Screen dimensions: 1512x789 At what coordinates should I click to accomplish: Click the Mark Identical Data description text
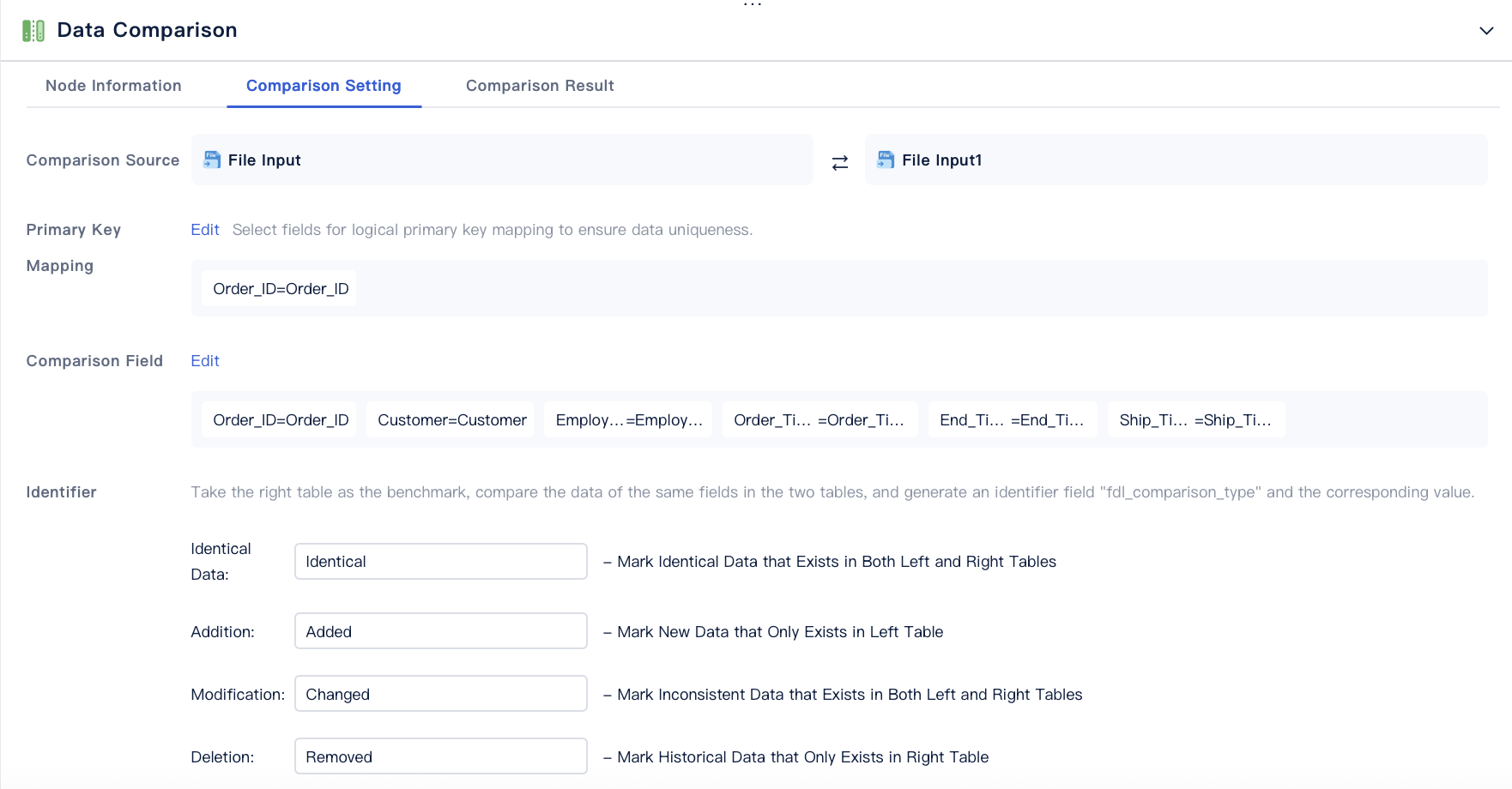[x=830, y=562]
